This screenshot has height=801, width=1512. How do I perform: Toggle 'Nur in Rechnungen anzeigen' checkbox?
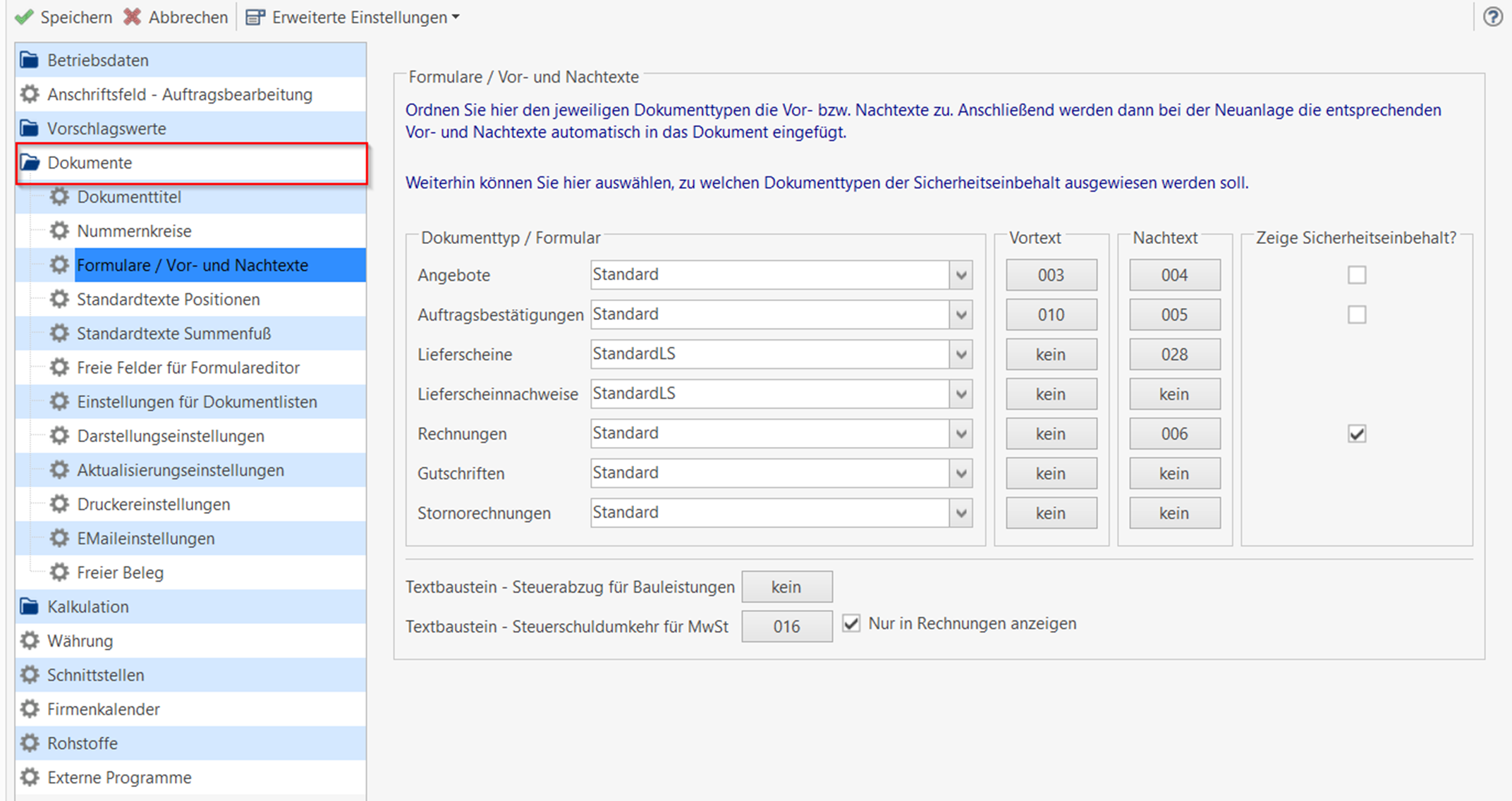tap(851, 623)
